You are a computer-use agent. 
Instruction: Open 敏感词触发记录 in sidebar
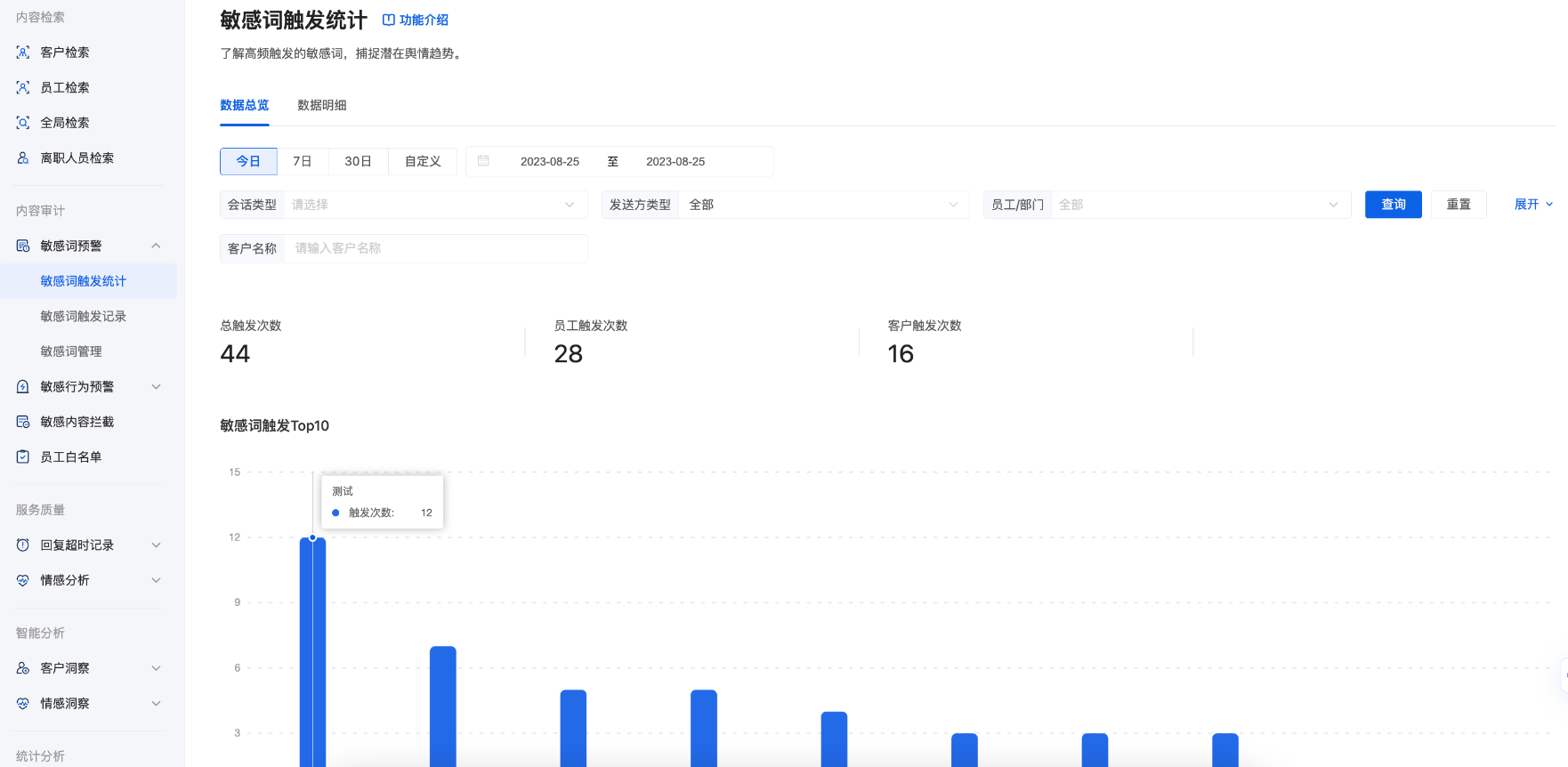[x=84, y=316]
